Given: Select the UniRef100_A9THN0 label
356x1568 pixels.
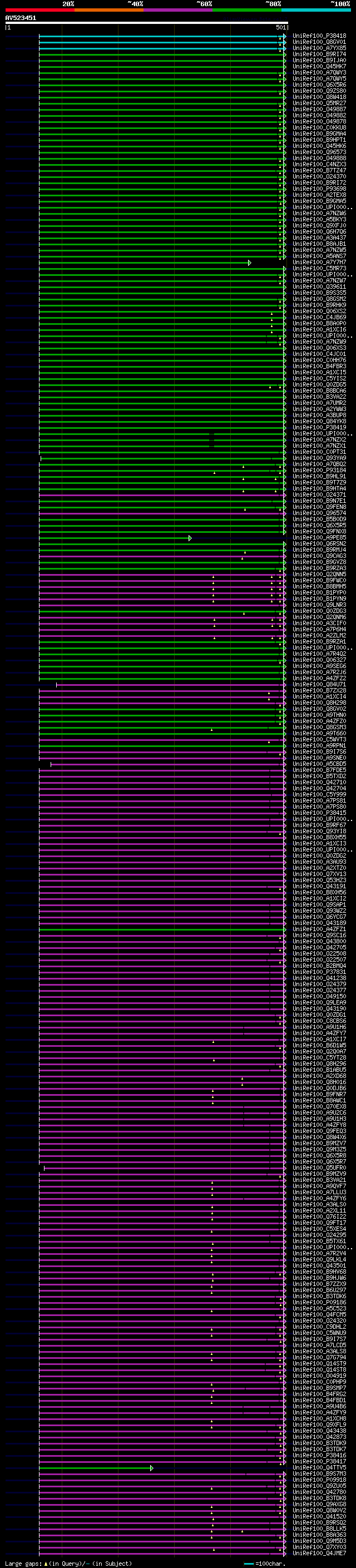Looking at the screenshot, I should pos(319,715).
